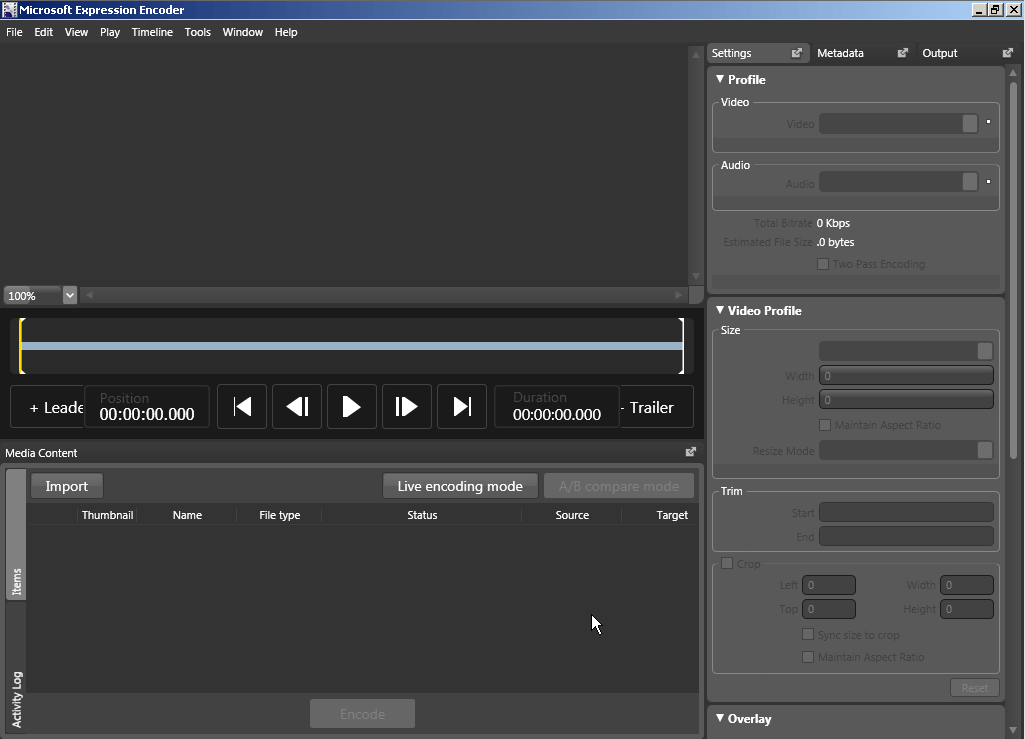Check Sync size to crop
1025x740 pixels.
click(808, 635)
